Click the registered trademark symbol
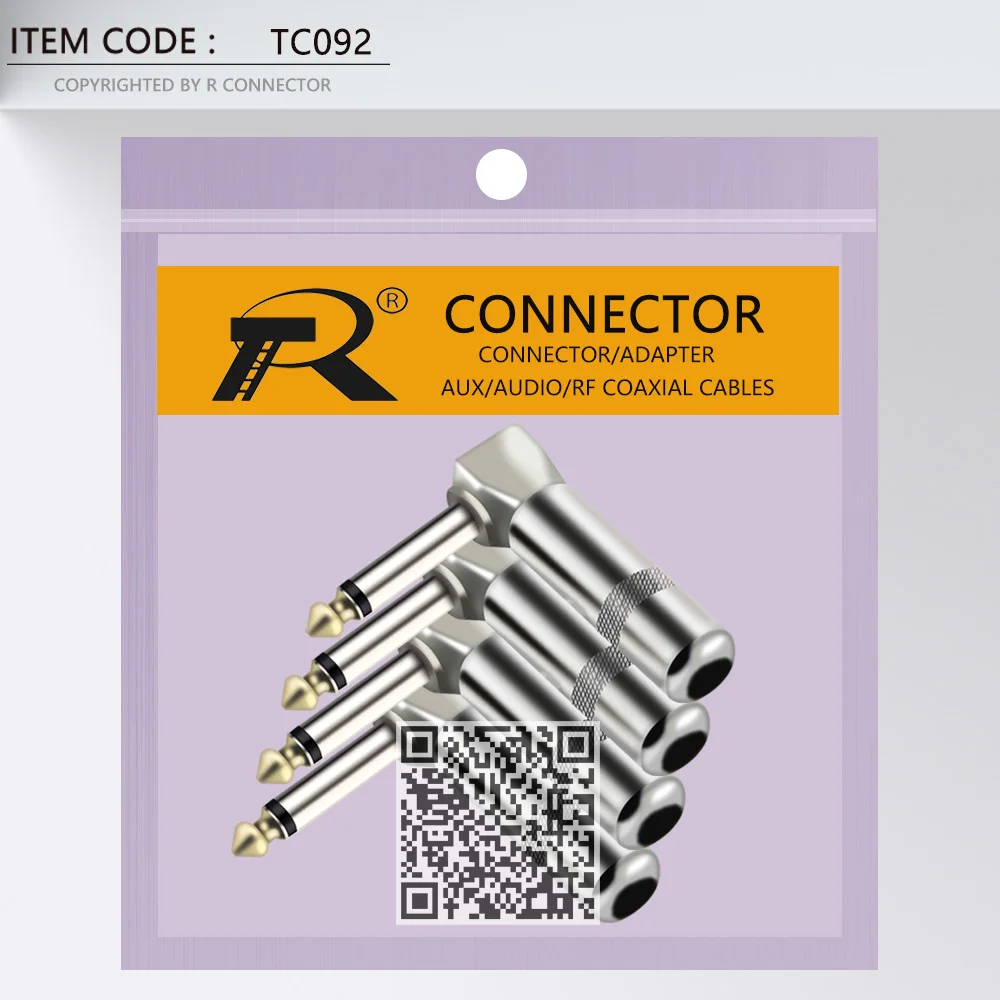 392,300
